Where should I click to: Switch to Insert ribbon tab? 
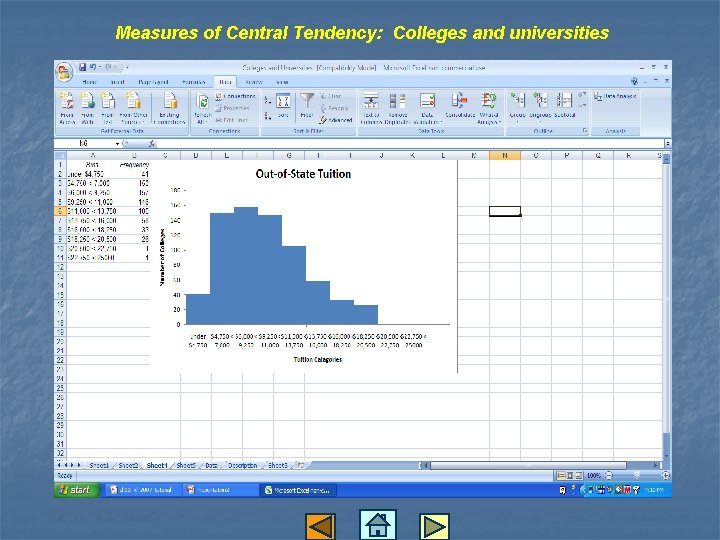tap(118, 82)
